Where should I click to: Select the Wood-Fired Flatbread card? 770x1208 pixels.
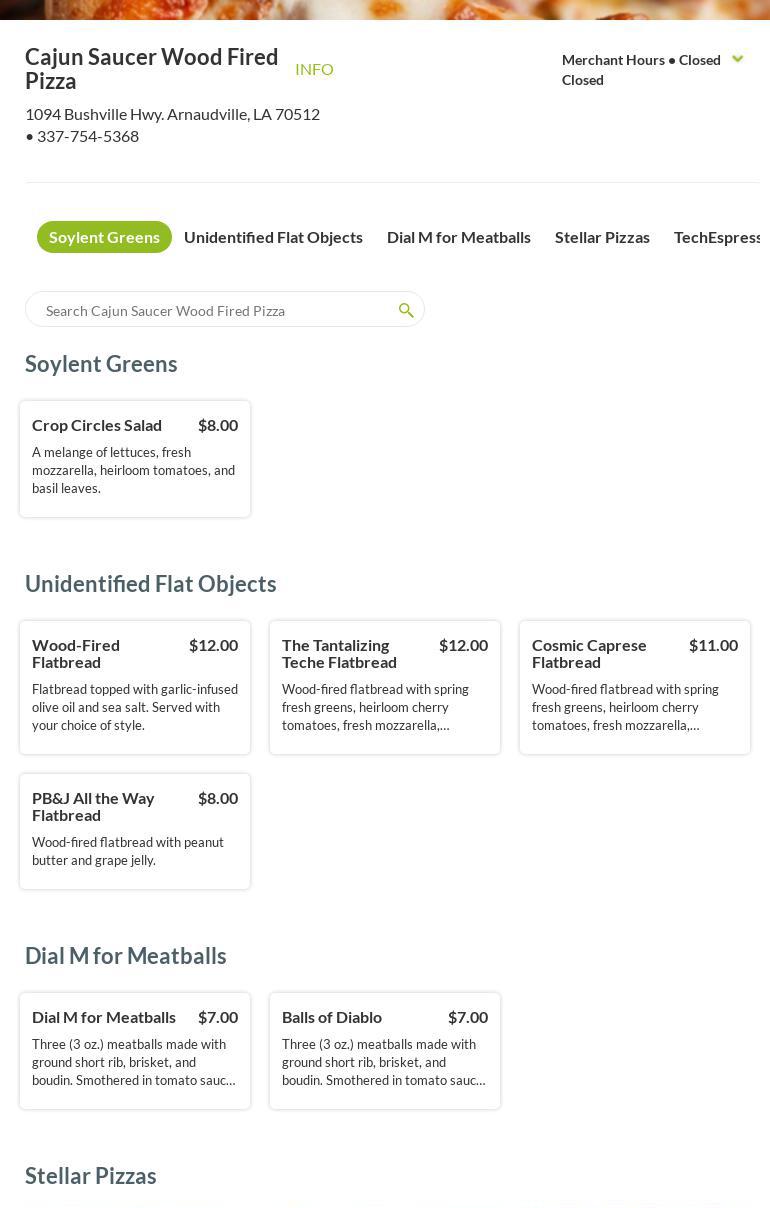(135, 687)
